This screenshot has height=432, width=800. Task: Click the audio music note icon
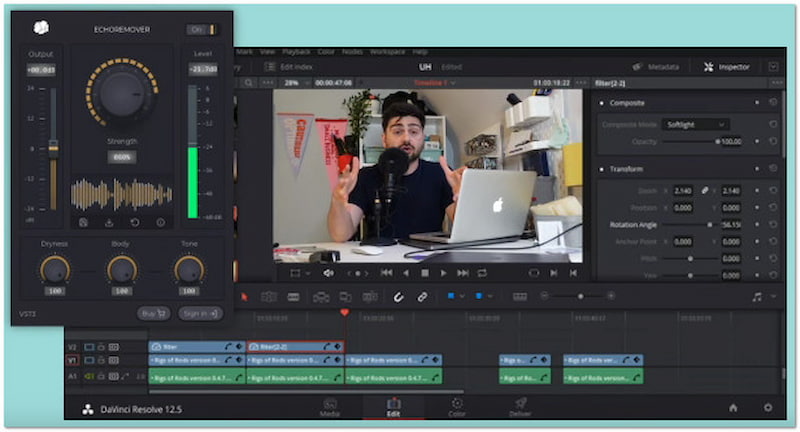coord(757,296)
